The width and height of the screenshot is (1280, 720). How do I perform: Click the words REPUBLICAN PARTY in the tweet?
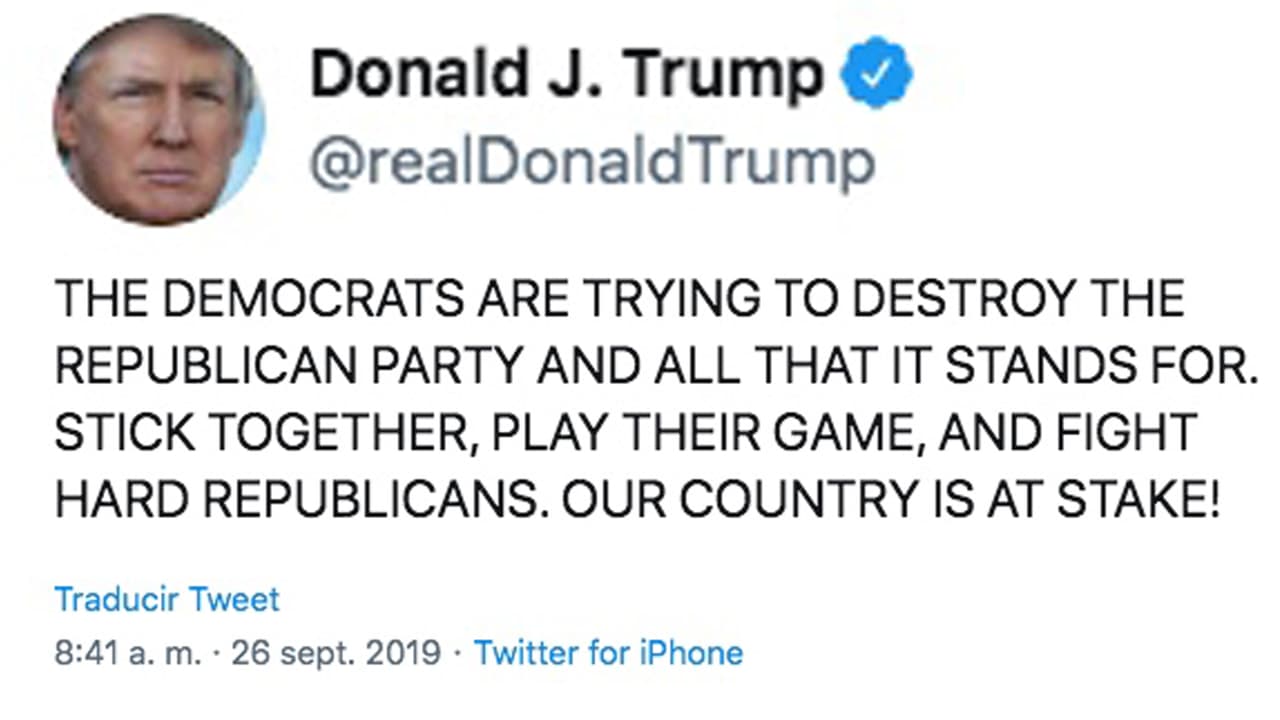[x=289, y=366]
